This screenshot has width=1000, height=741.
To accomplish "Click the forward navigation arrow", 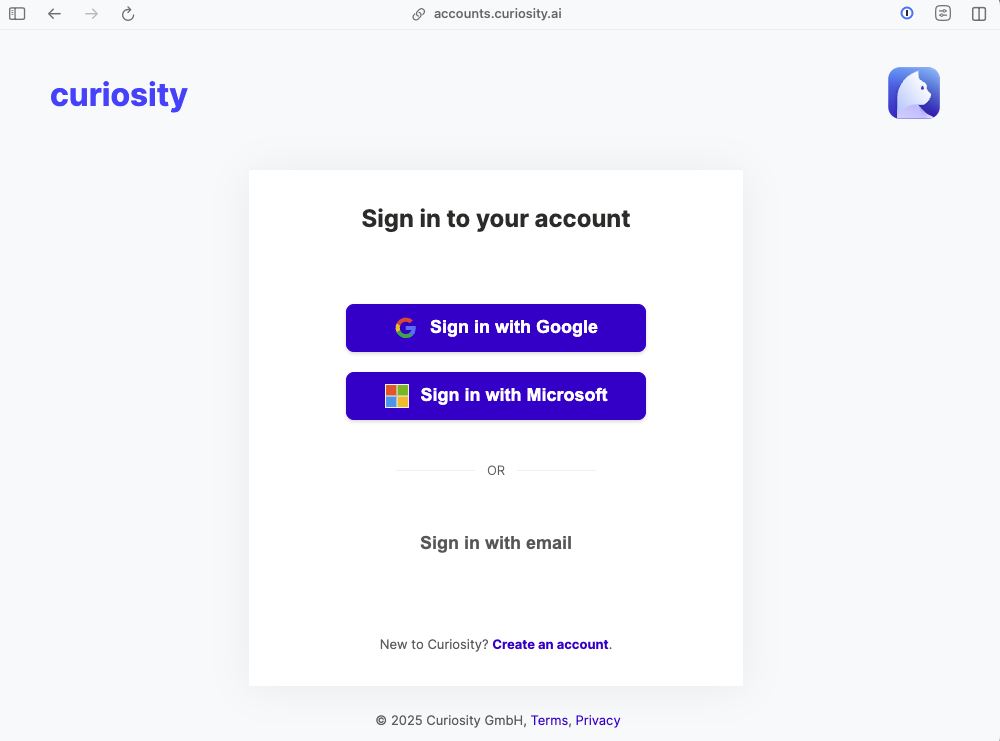I will coord(91,13).
